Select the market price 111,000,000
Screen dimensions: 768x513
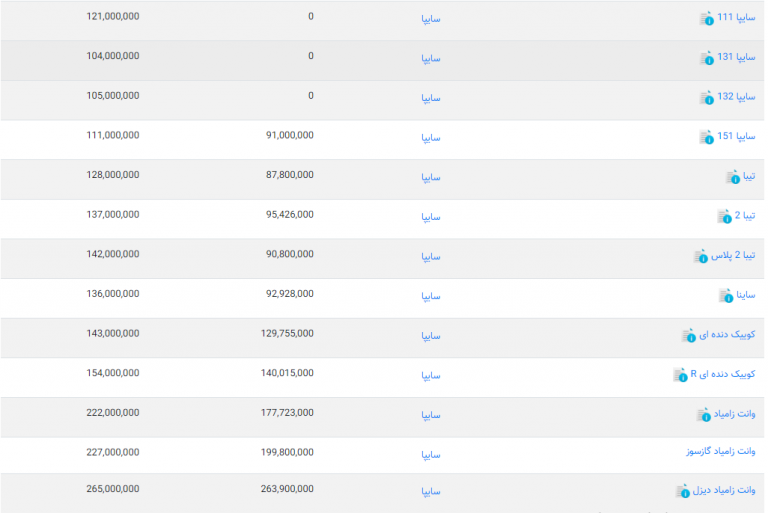[113, 136]
